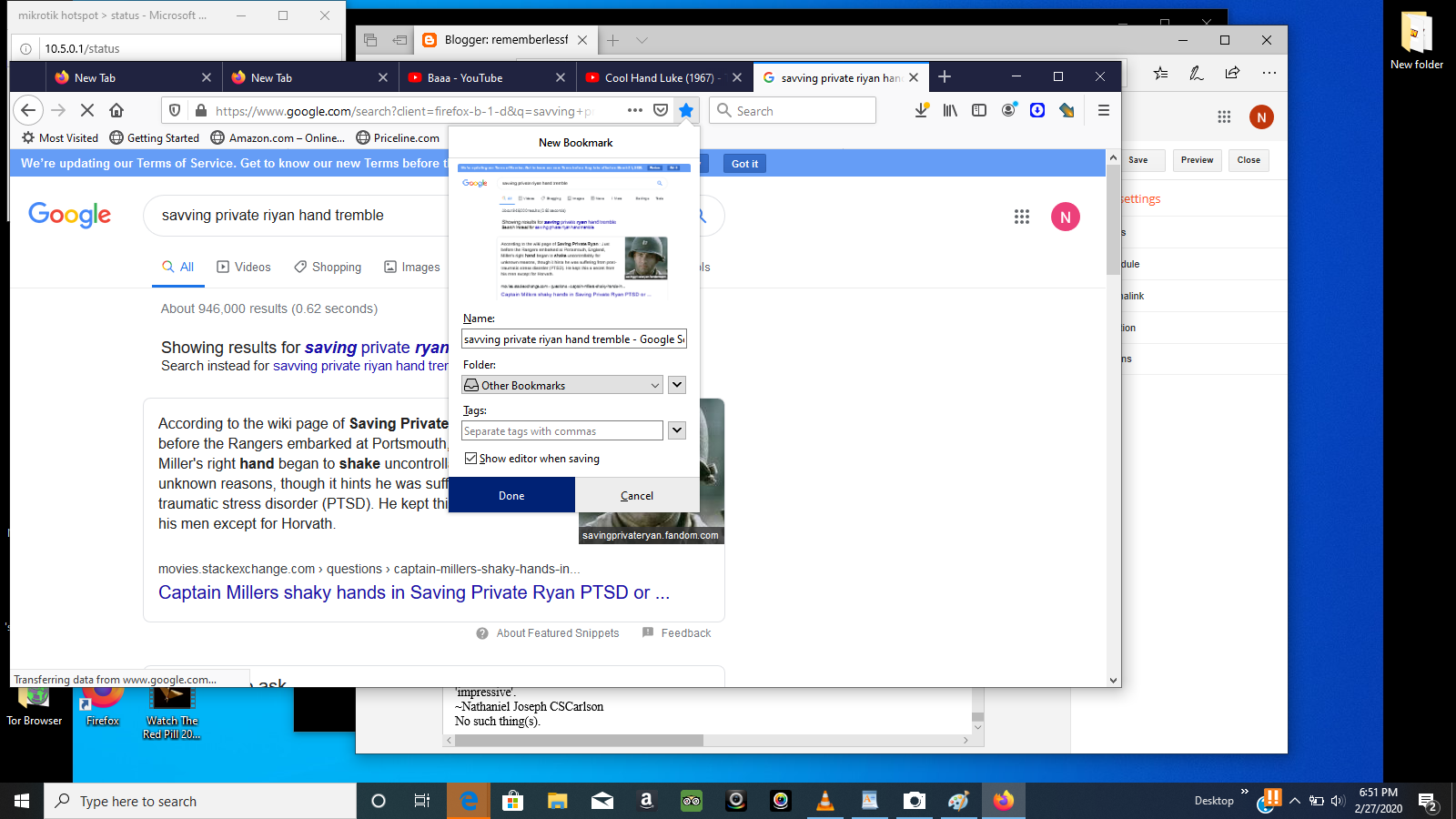
Task: Open the Google apps grid in Firefox
Action: (1022, 217)
